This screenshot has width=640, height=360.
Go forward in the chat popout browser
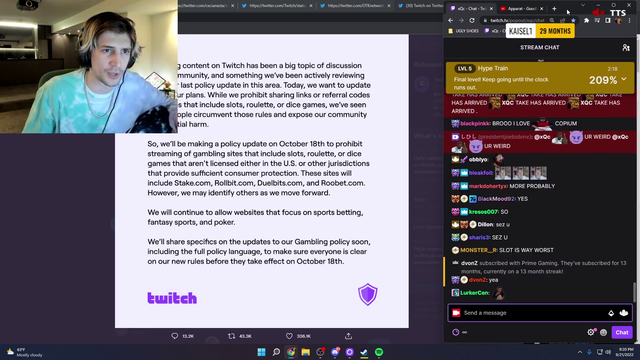point(461,20)
